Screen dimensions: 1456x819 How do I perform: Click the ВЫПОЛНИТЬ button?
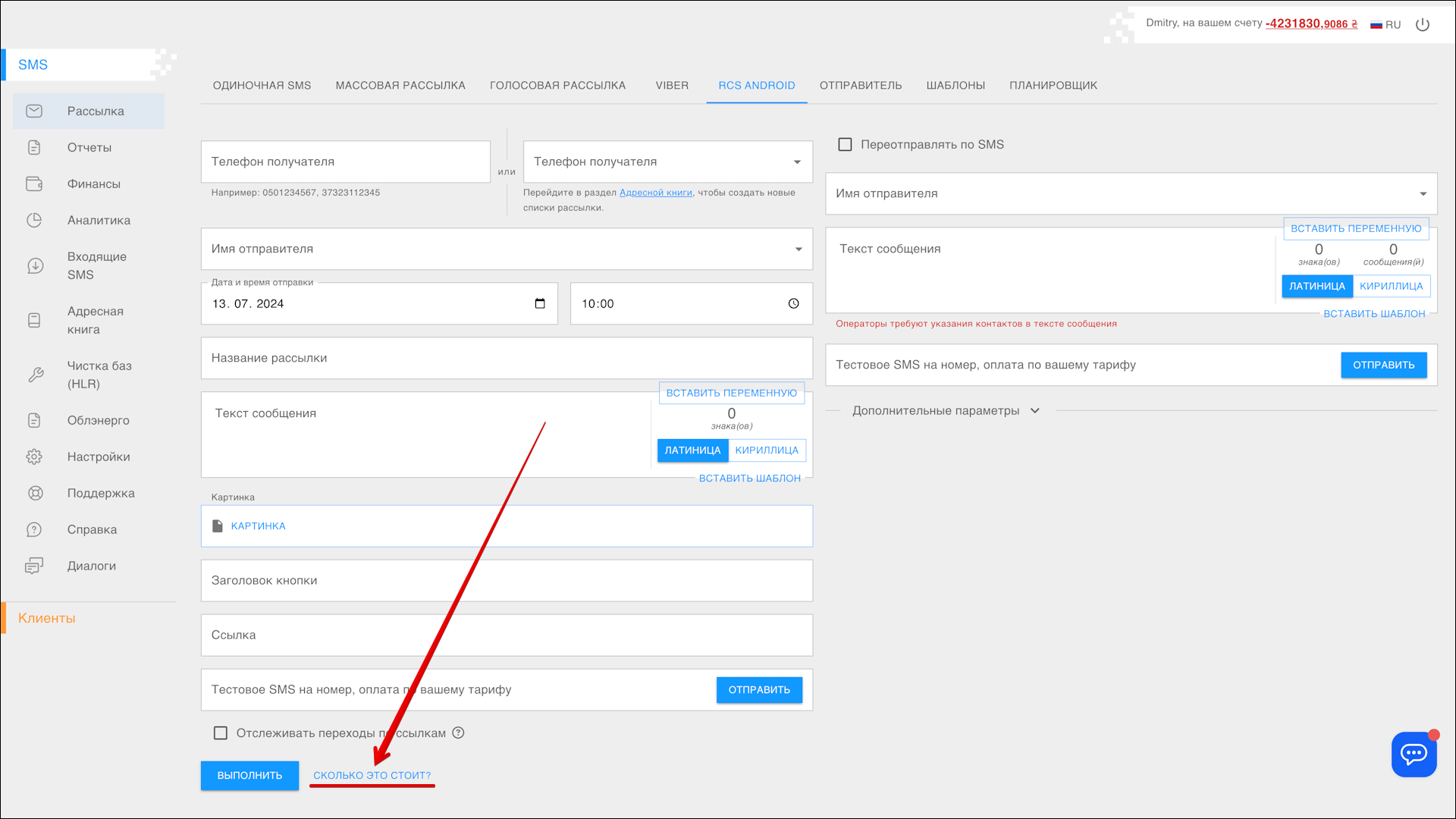(249, 775)
